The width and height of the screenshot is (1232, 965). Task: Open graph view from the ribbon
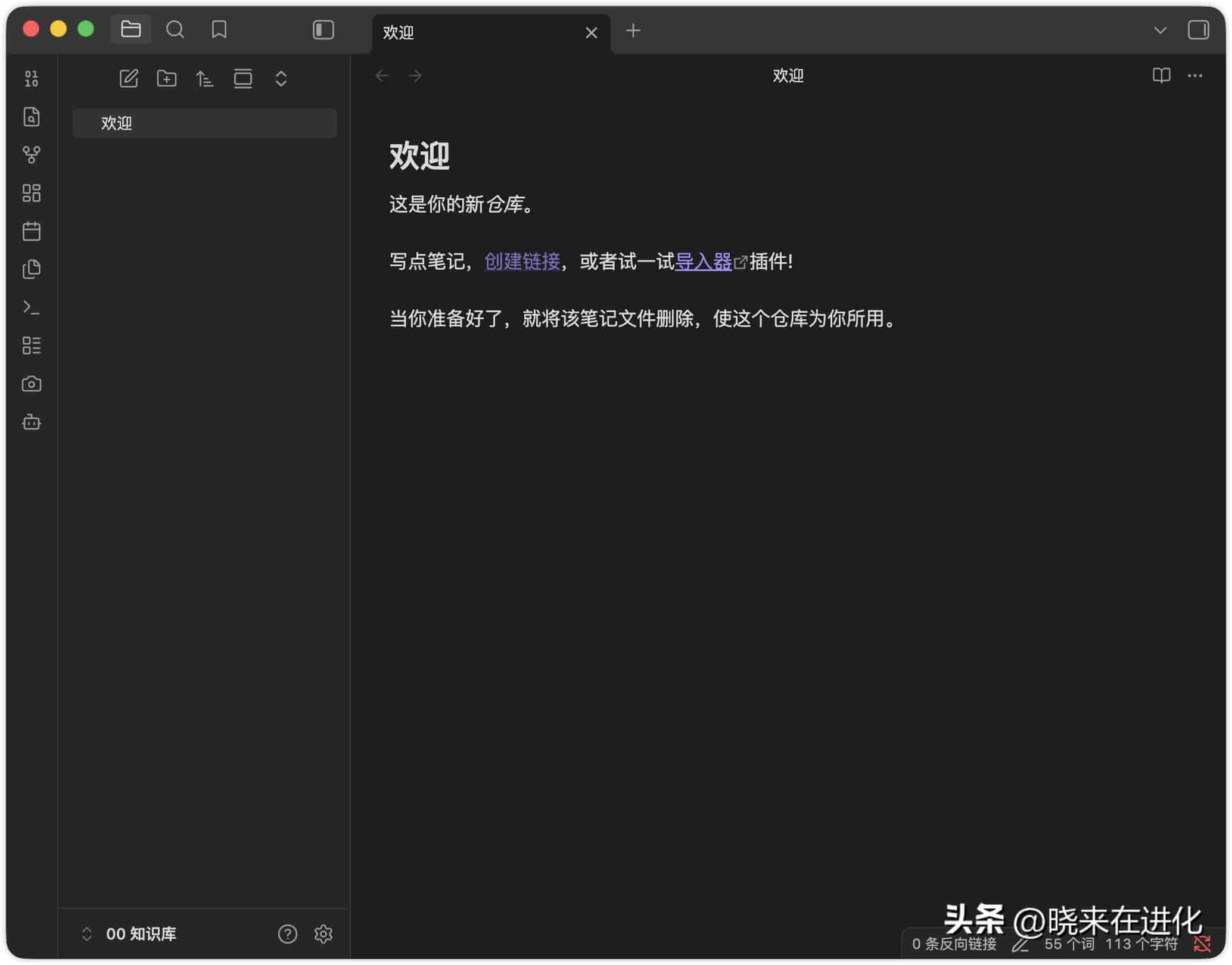[32, 155]
